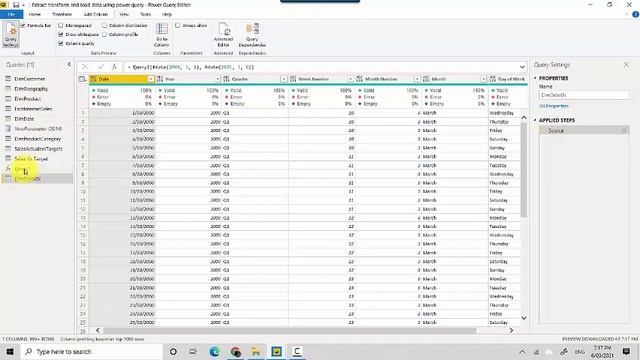
Task: Click the data type icon of the Month column
Action: (x=426, y=79)
